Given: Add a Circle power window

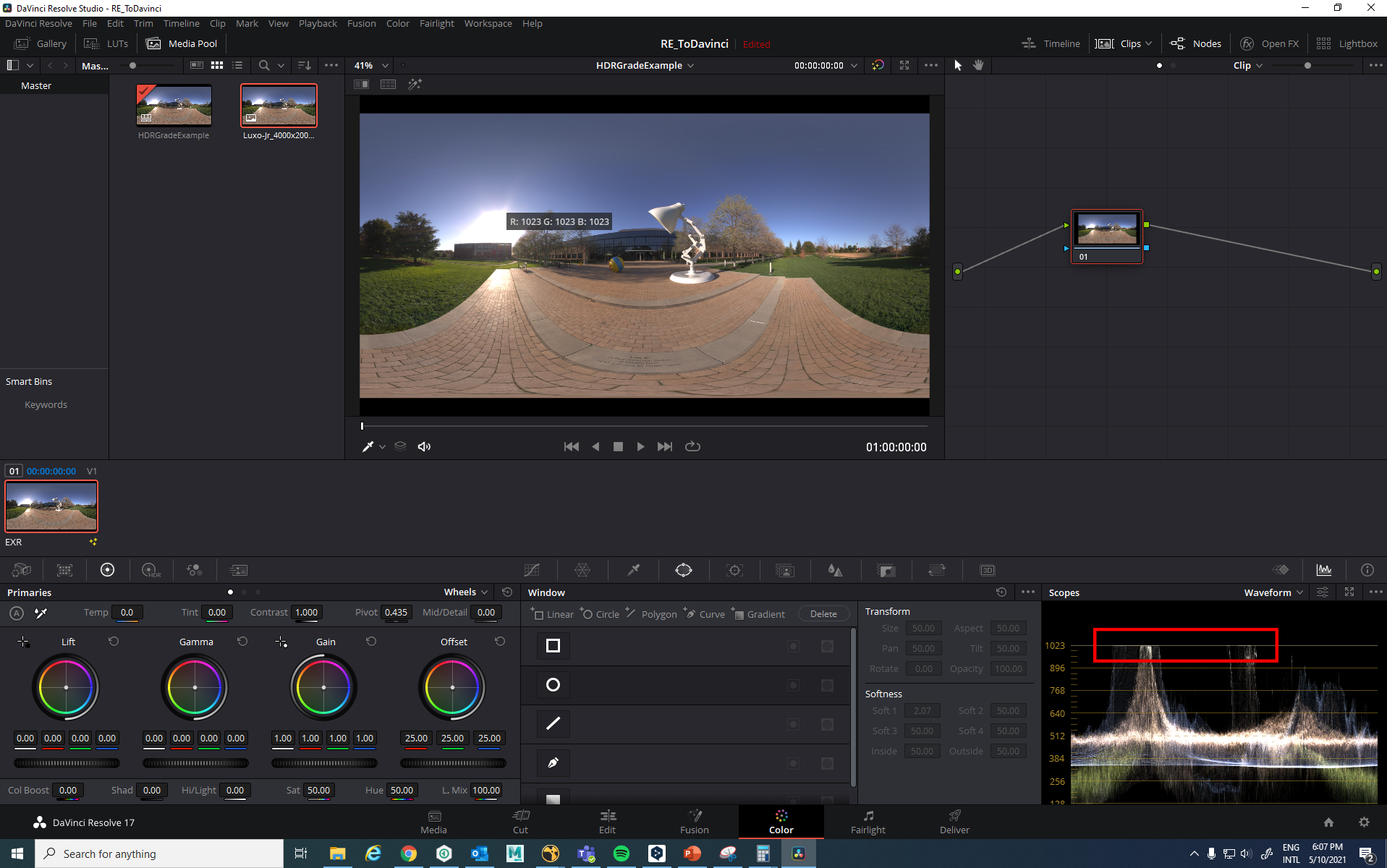Looking at the screenshot, I should coord(600,613).
